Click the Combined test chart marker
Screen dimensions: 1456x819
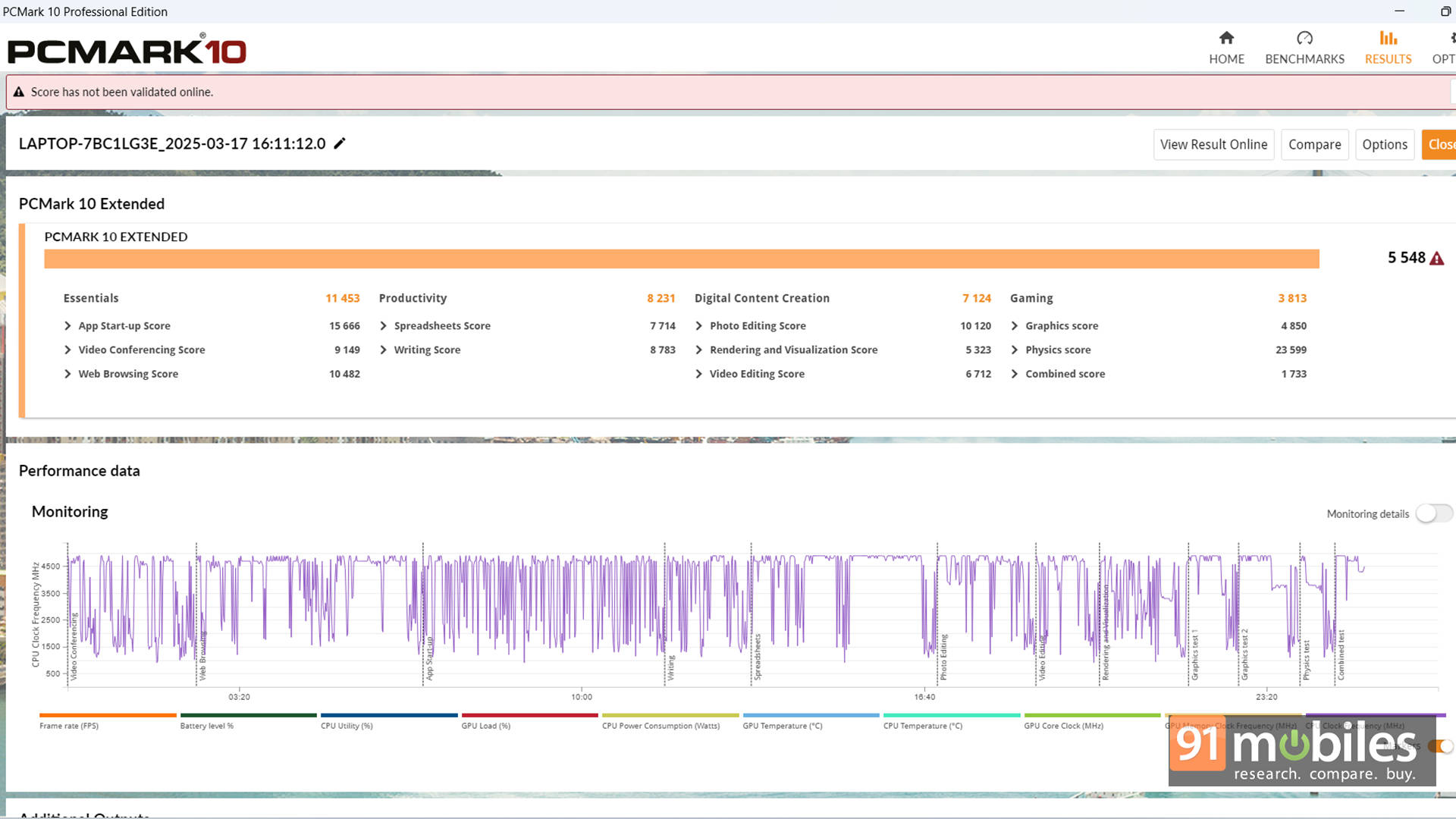coord(1341,654)
